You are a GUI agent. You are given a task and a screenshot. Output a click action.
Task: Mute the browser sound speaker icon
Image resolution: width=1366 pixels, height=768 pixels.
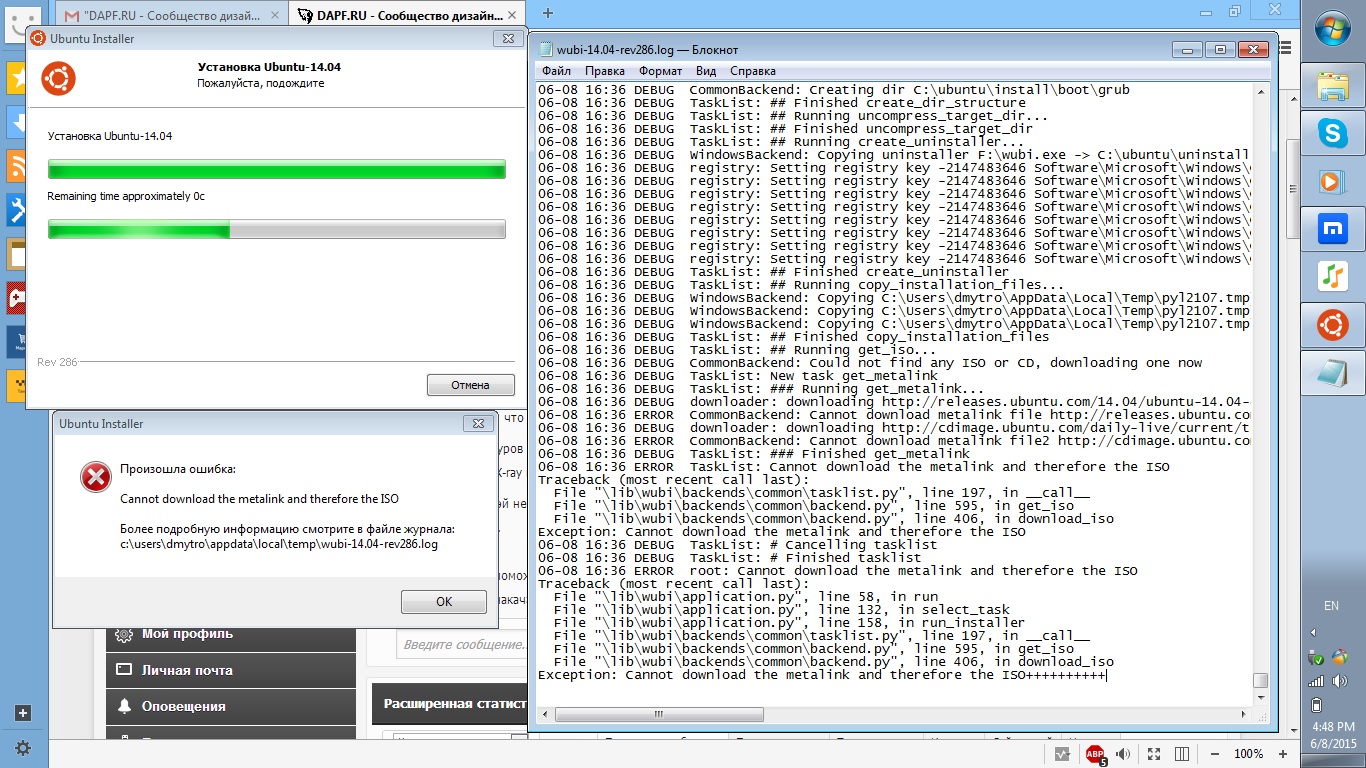pyautogui.click(x=1124, y=754)
